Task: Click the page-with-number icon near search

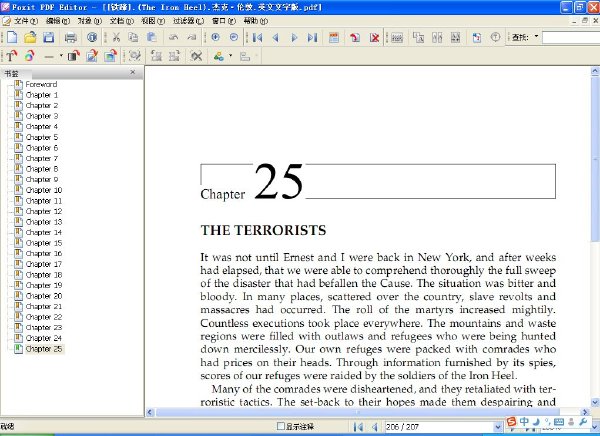Action: click(x=476, y=37)
